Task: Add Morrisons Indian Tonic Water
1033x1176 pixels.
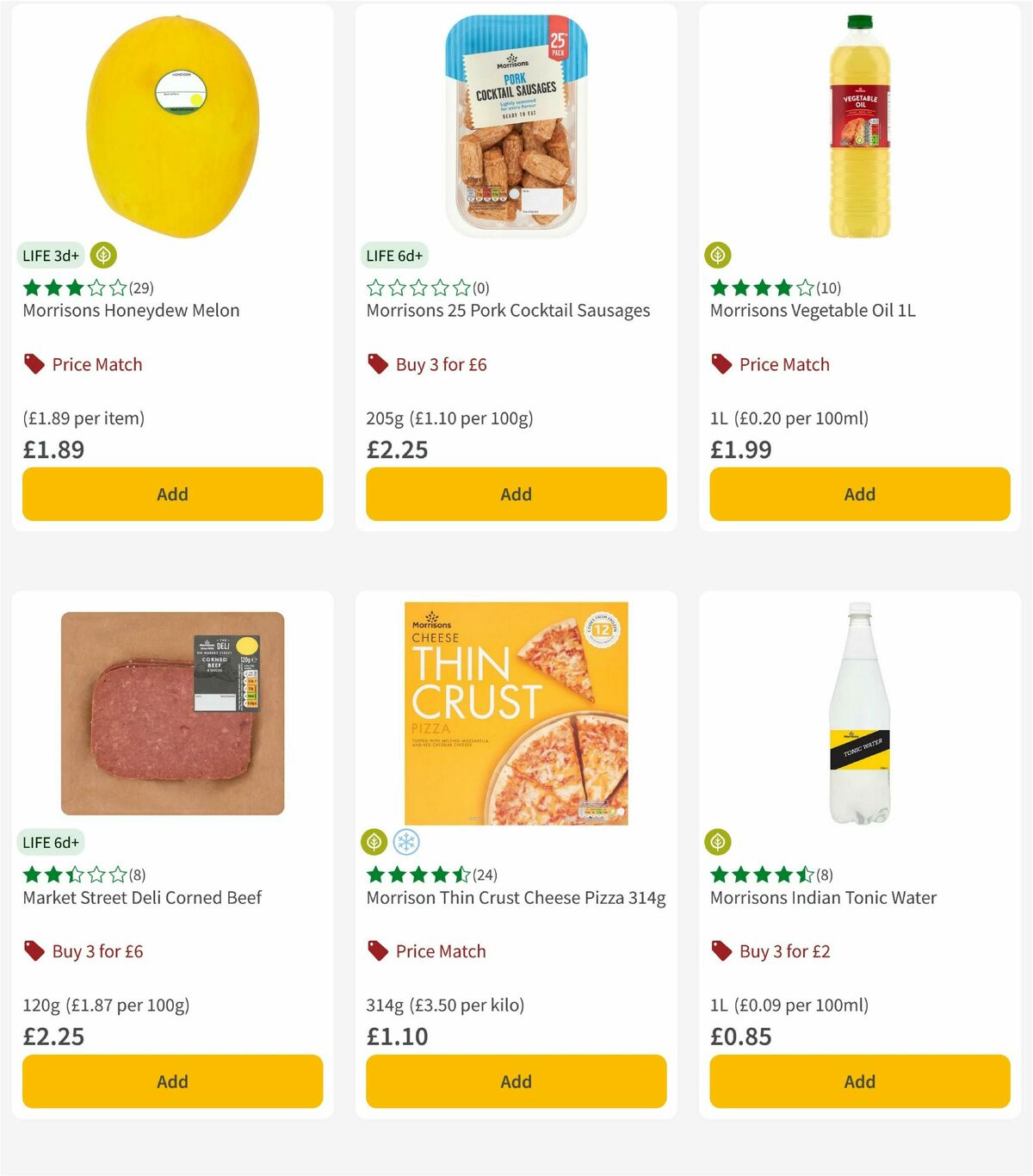Action: [x=859, y=1081]
